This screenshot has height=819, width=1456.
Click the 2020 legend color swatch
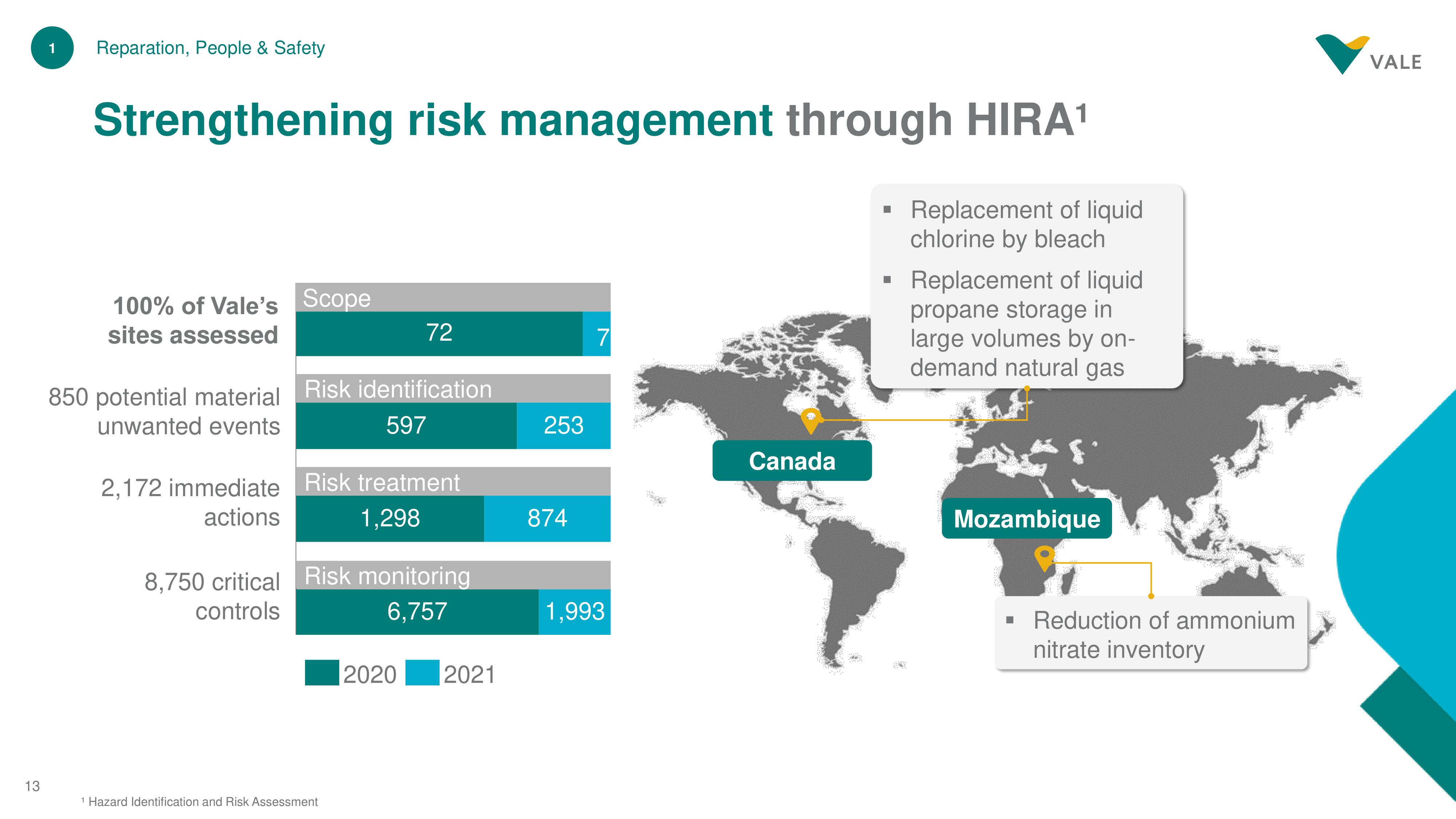click(322, 673)
